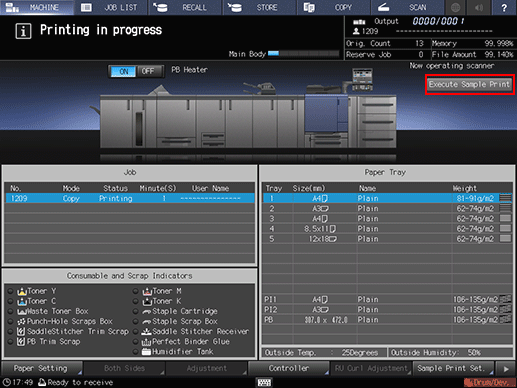Open the RECALL tab
This screenshot has width=517, height=388.
(x=185, y=7)
